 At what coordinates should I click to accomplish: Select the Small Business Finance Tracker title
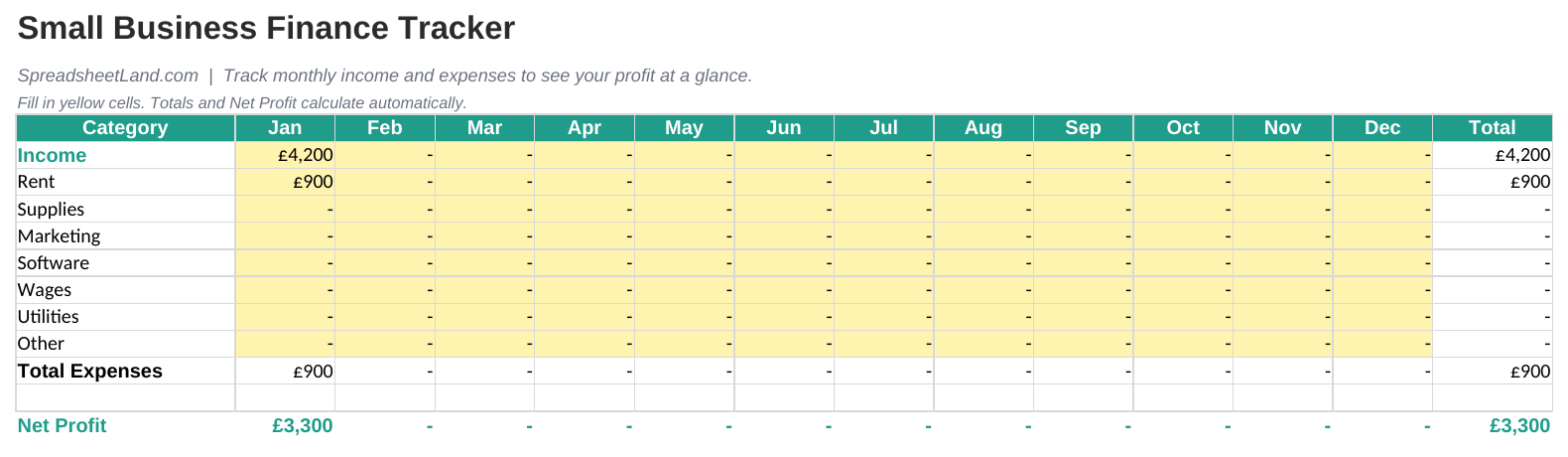tap(266, 28)
